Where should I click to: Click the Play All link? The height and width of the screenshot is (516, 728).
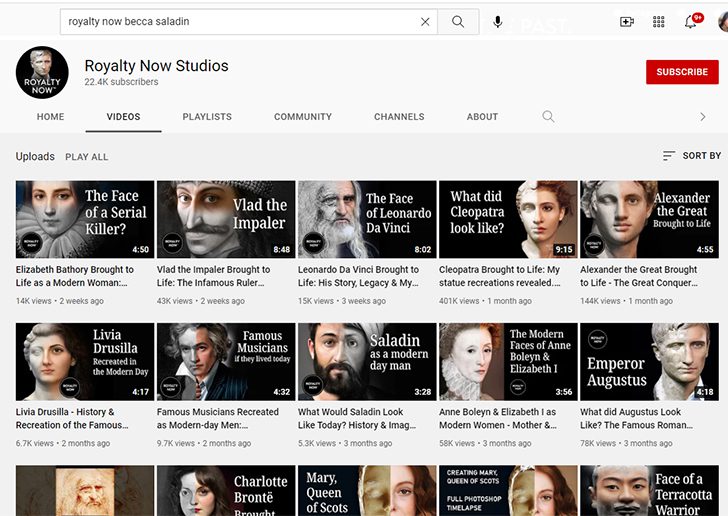[87, 157]
